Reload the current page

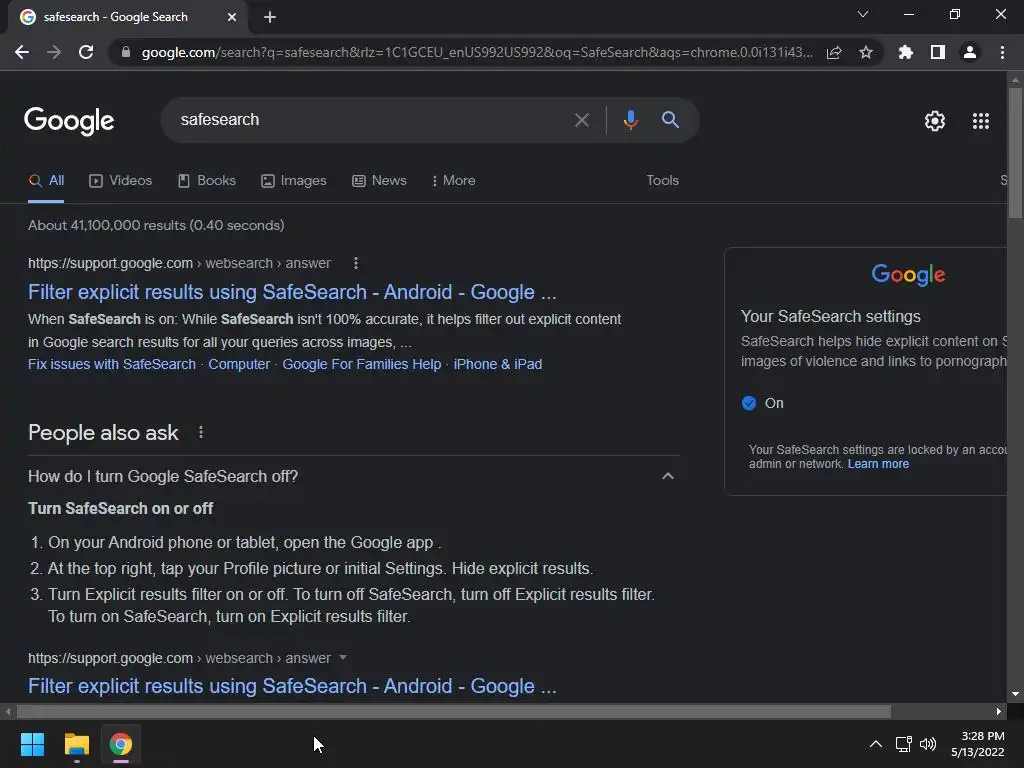click(x=86, y=52)
